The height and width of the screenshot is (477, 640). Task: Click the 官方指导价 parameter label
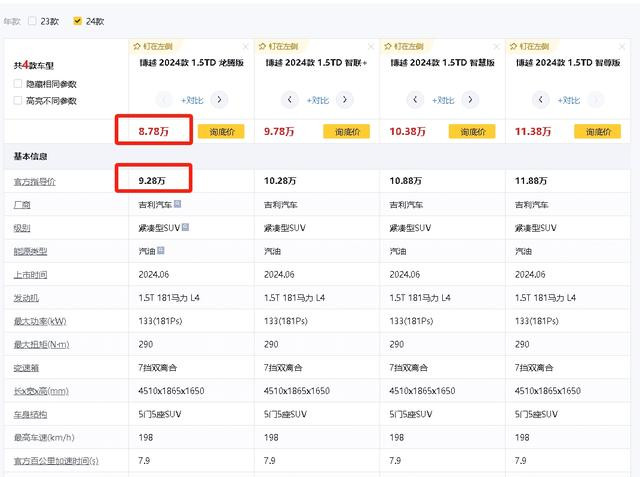click(x=34, y=182)
